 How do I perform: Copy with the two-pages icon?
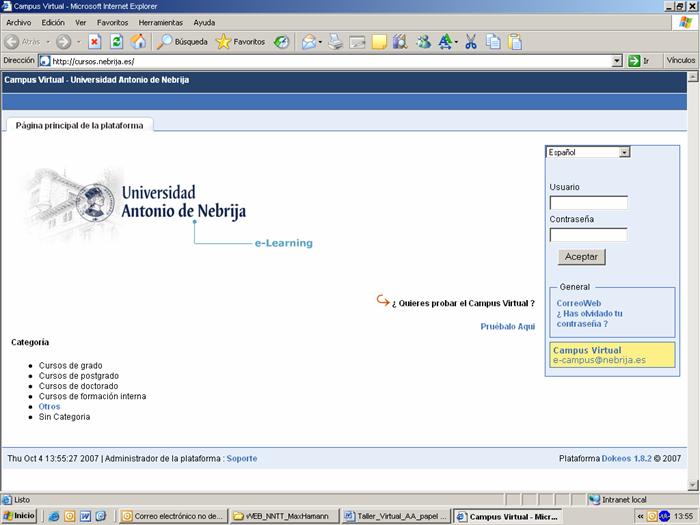pos(493,42)
